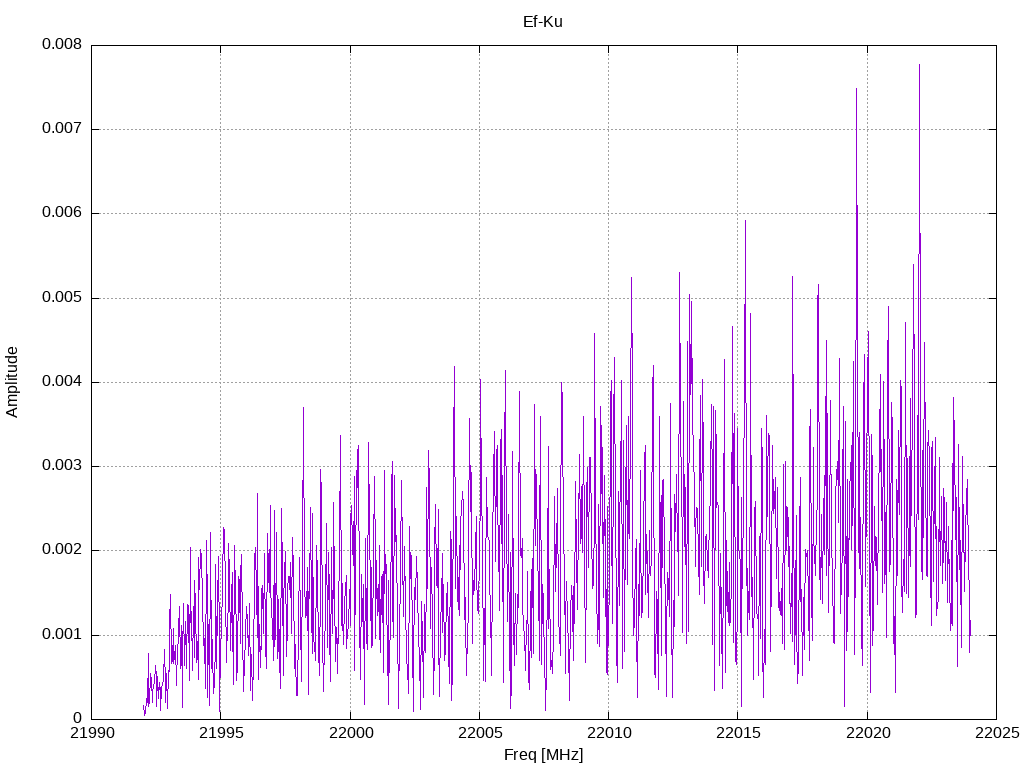This screenshot has width=1024, height=768.
Task: Click the 0.005 y-axis tick label
Action: coord(62,298)
